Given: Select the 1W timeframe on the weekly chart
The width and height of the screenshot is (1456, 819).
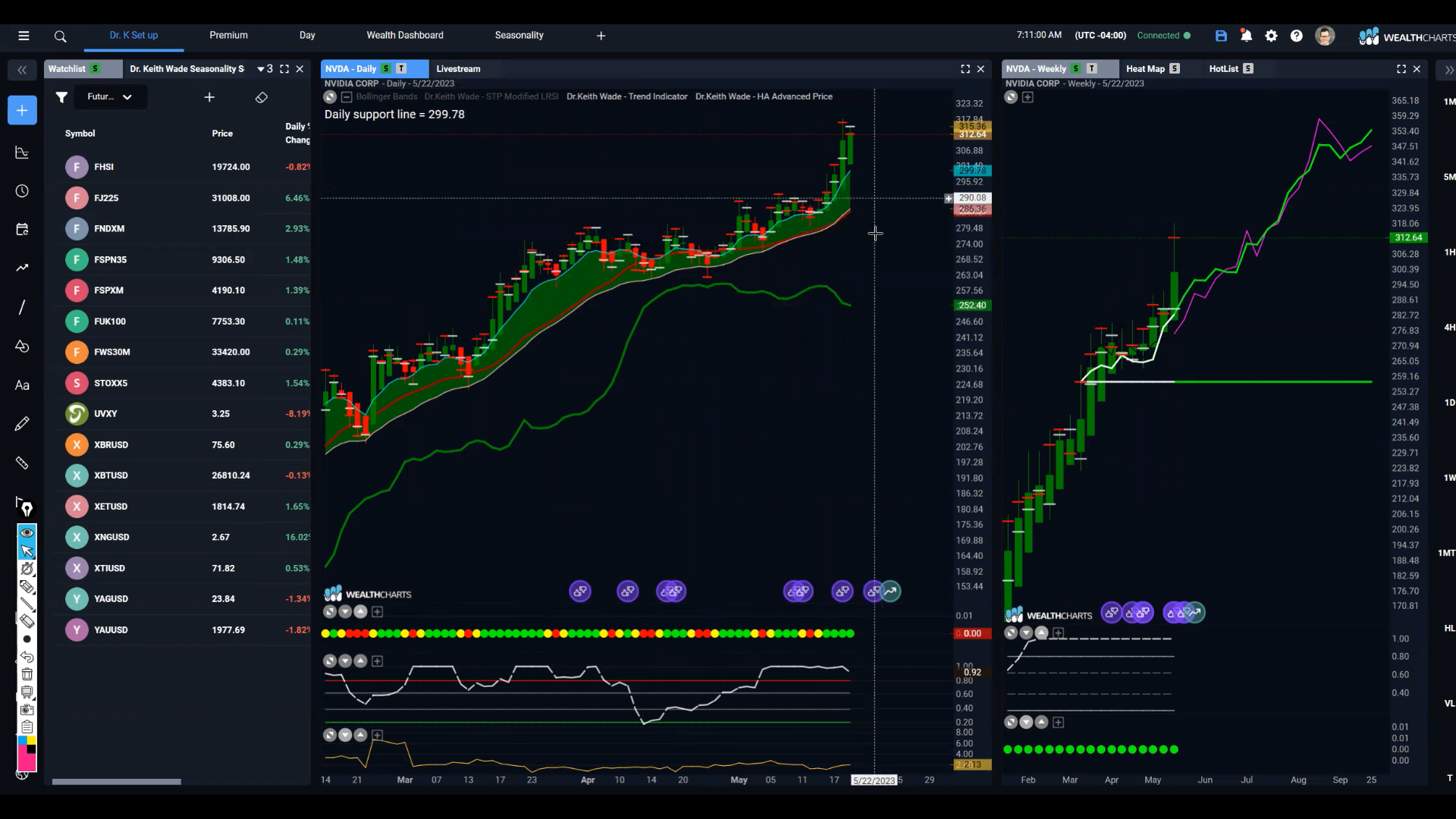Looking at the screenshot, I should tap(1449, 478).
